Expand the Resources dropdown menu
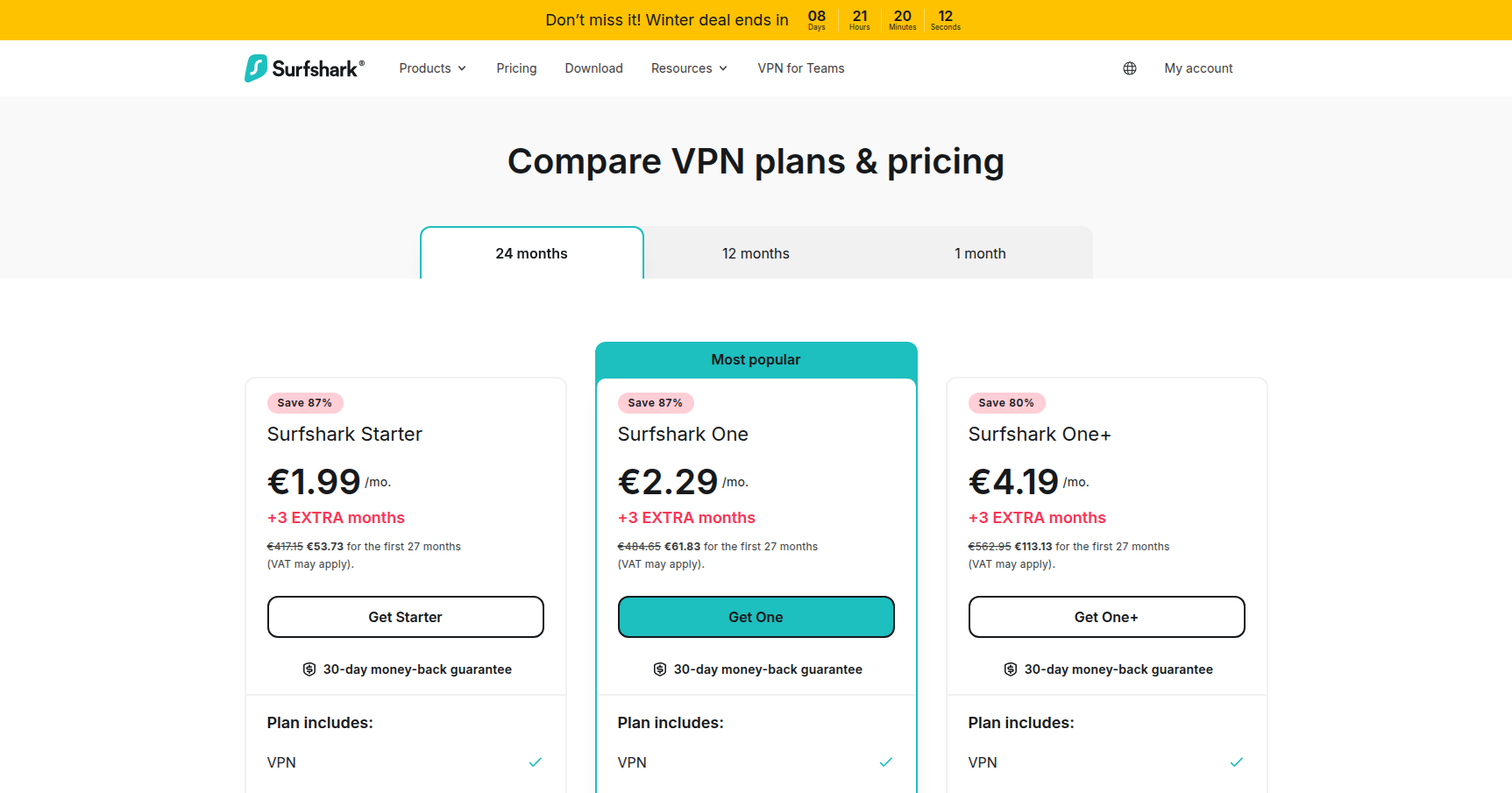This screenshot has width=1512, height=793. pos(689,68)
